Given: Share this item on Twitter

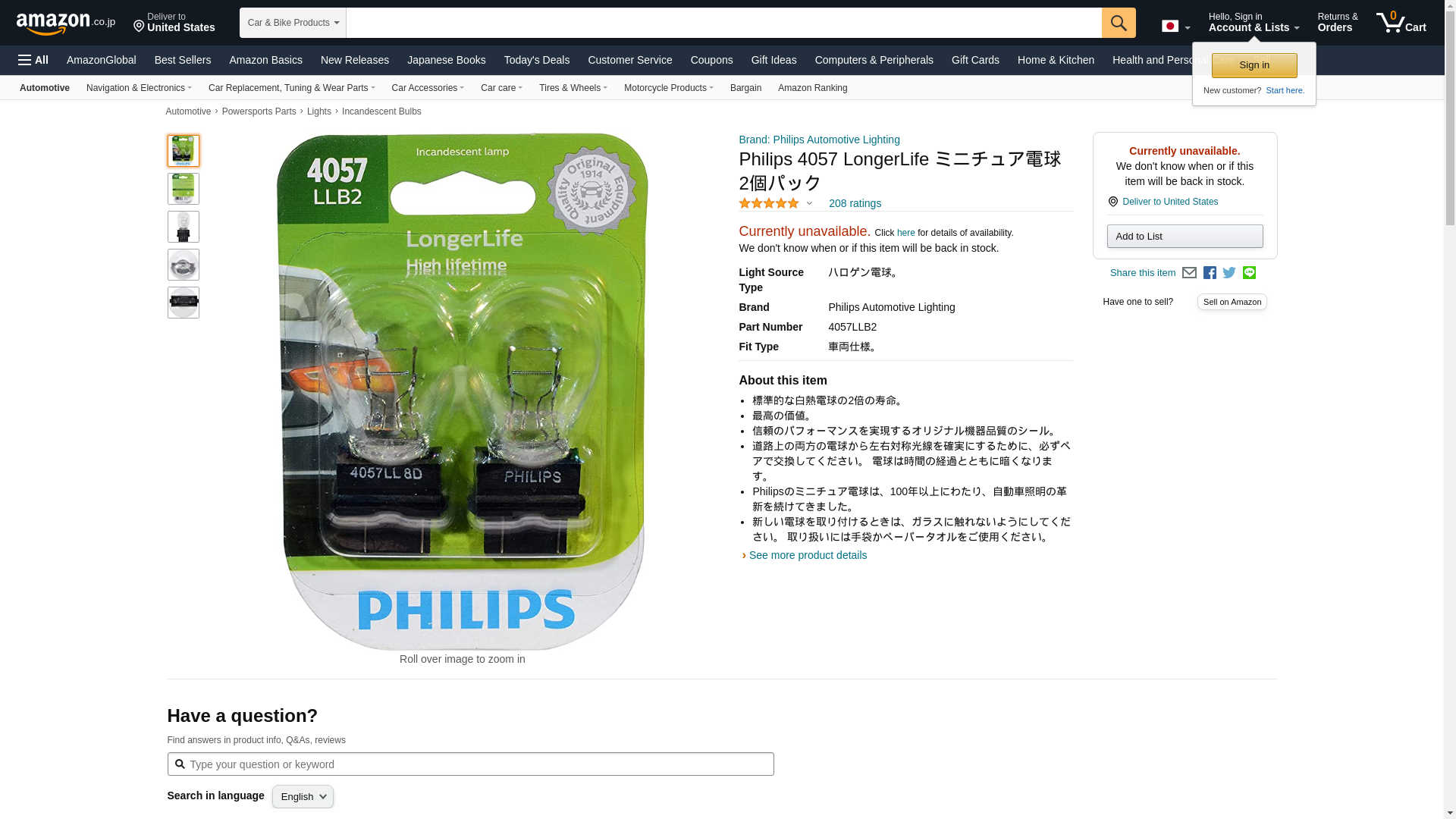Looking at the screenshot, I should click(1229, 273).
